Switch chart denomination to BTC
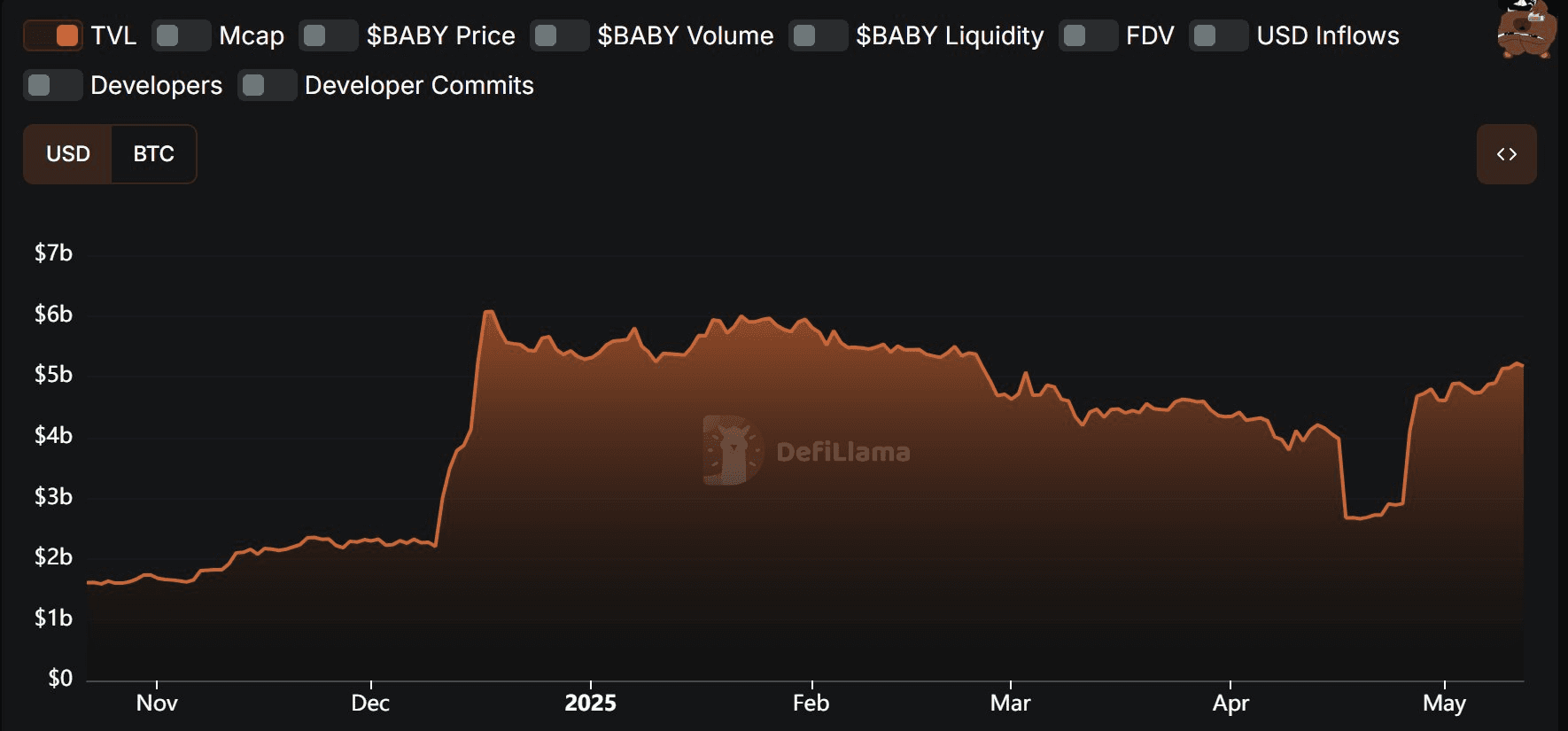 coord(154,154)
